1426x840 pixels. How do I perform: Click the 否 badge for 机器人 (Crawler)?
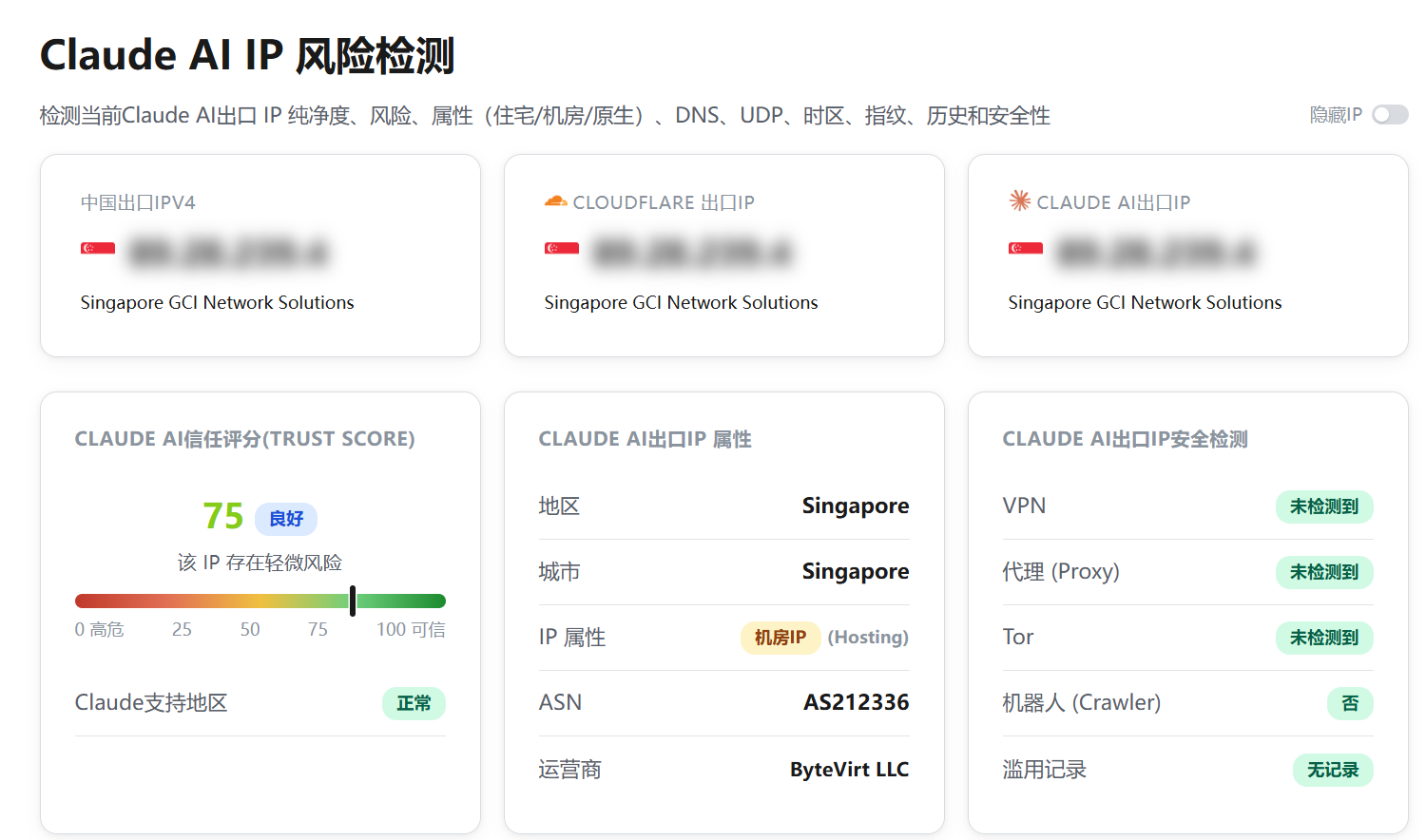(1350, 703)
